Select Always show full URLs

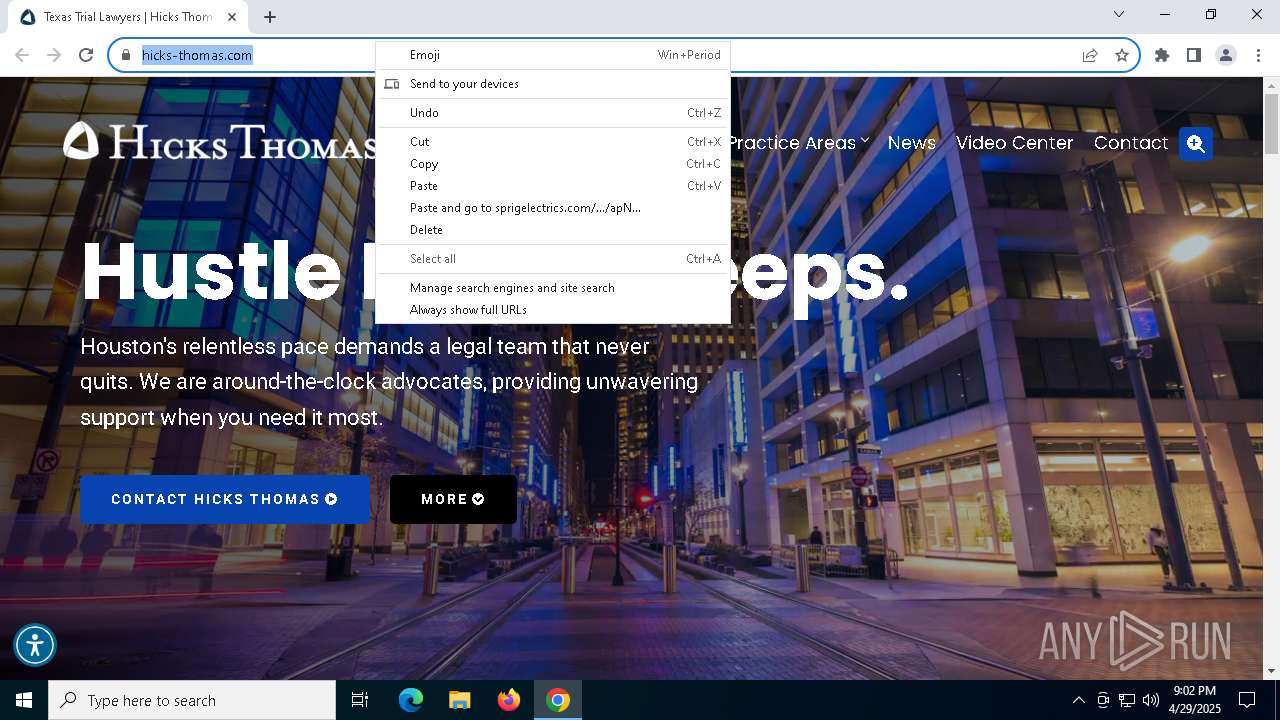(553, 310)
